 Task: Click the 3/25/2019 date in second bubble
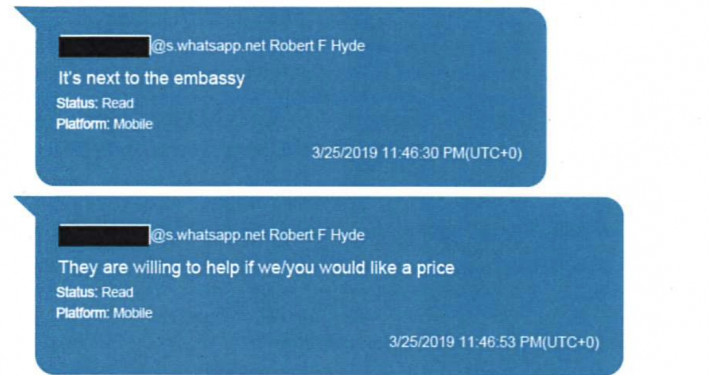[422, 342]
